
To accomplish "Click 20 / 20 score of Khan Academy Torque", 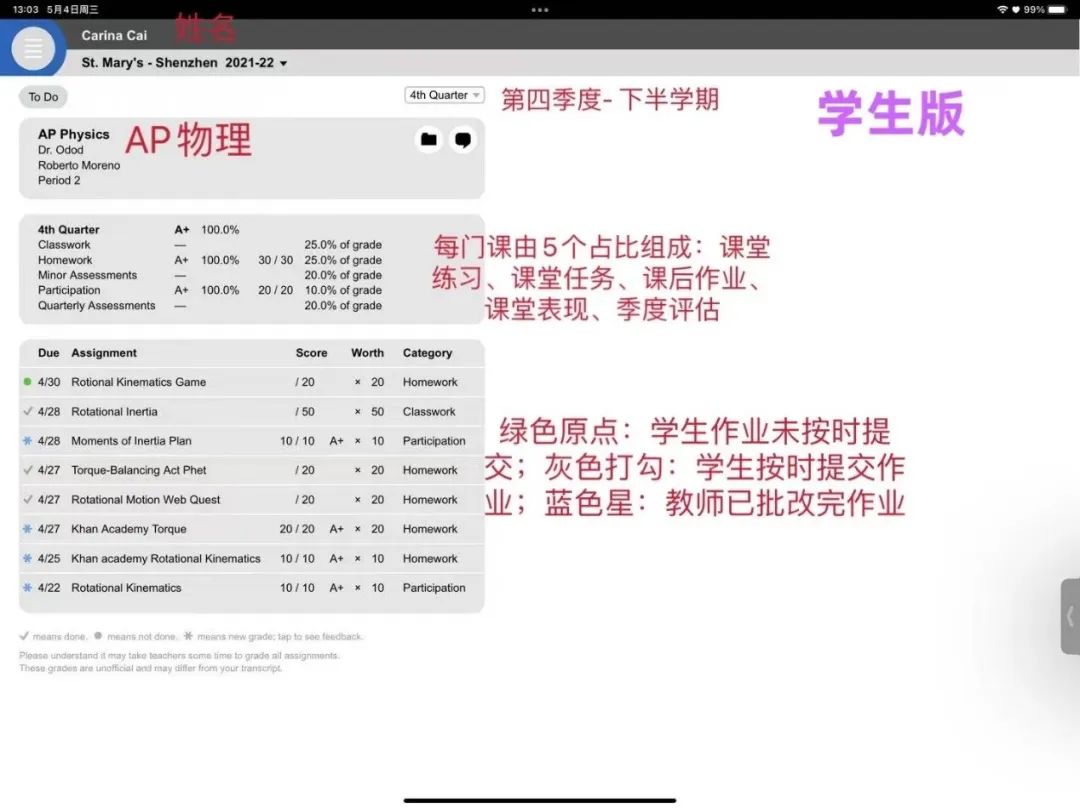I will (297, 529).
